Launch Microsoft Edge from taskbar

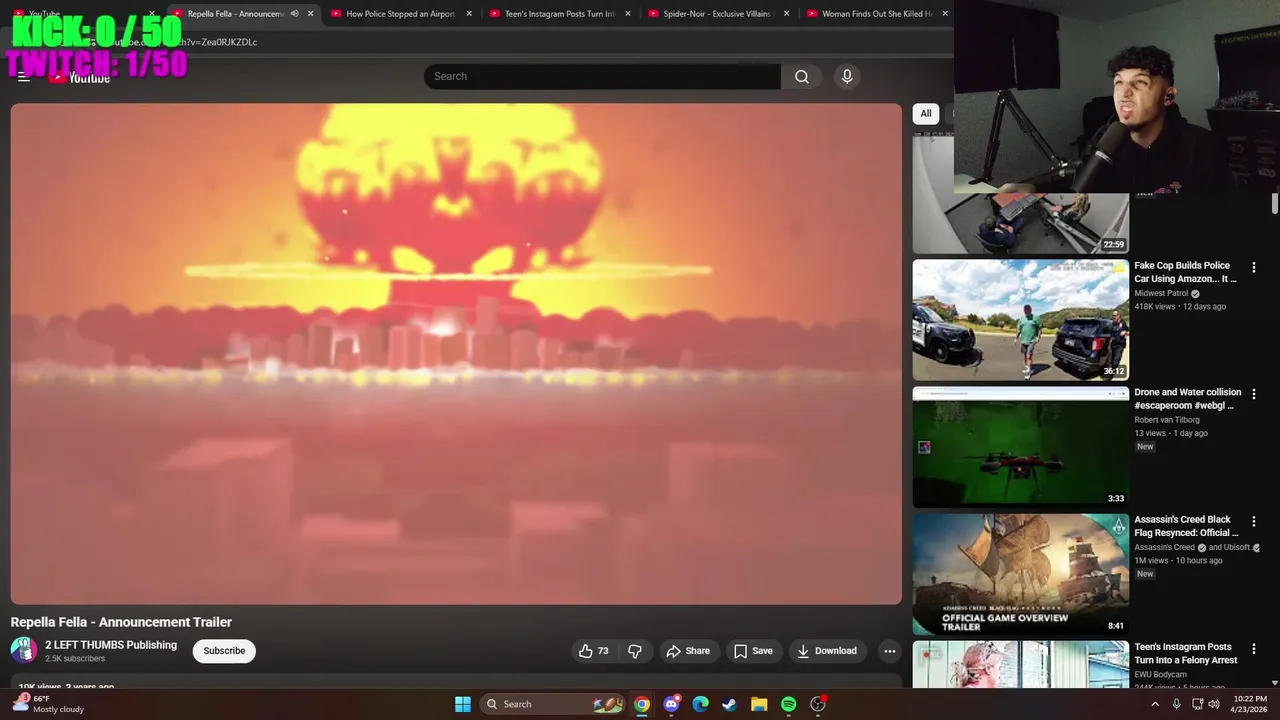(700, 704)
